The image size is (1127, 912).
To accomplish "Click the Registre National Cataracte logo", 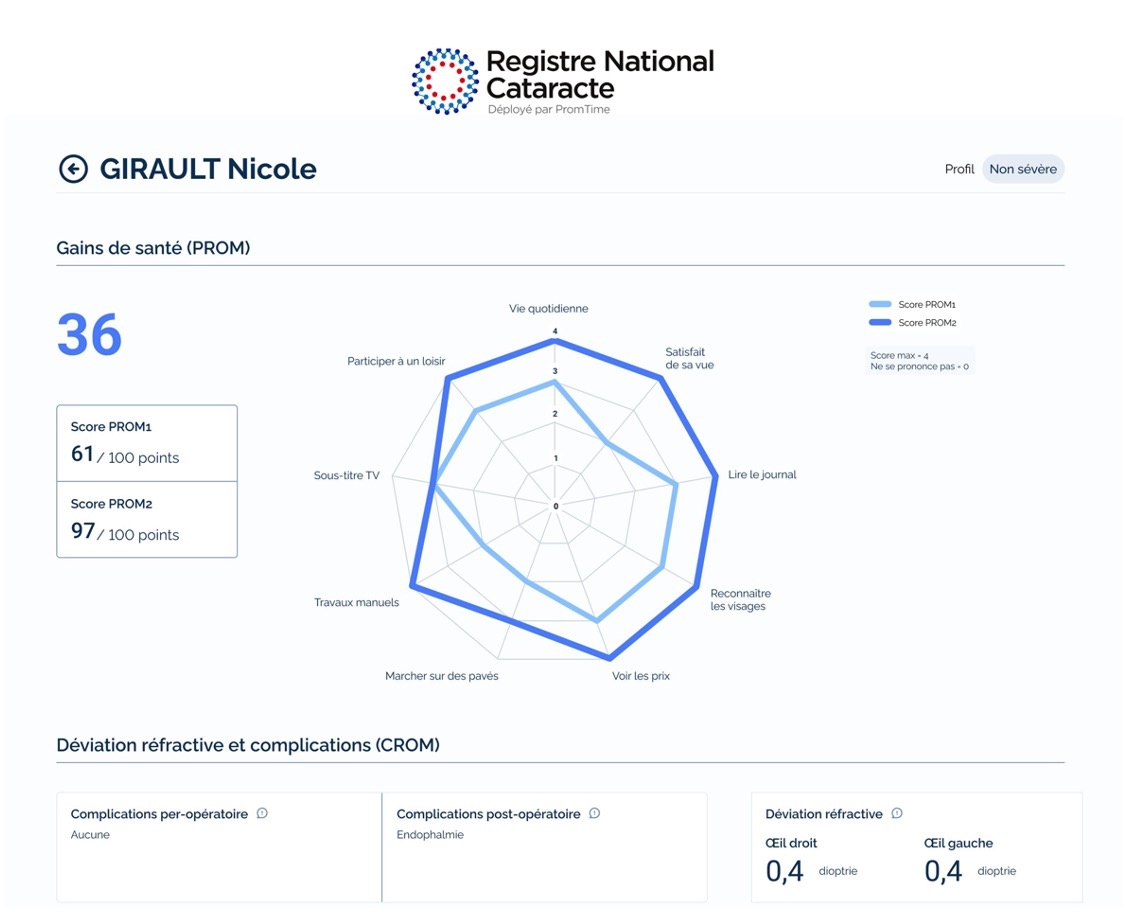I will coord(563,80).
